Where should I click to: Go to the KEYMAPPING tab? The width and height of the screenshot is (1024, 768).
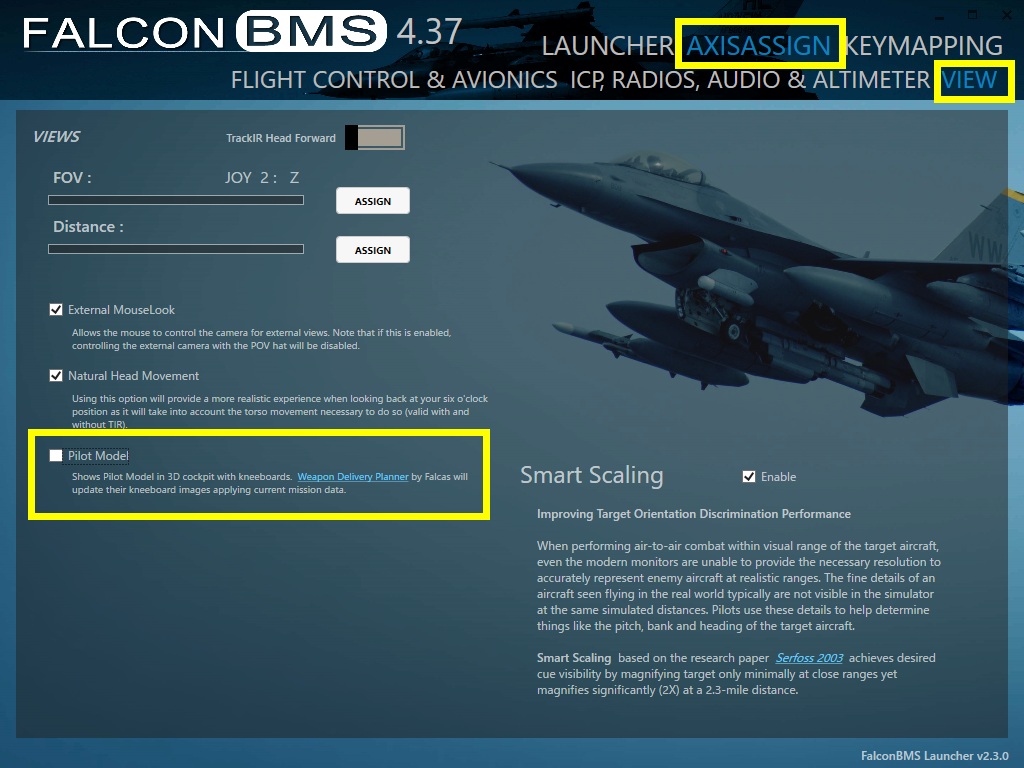[924, 46]
